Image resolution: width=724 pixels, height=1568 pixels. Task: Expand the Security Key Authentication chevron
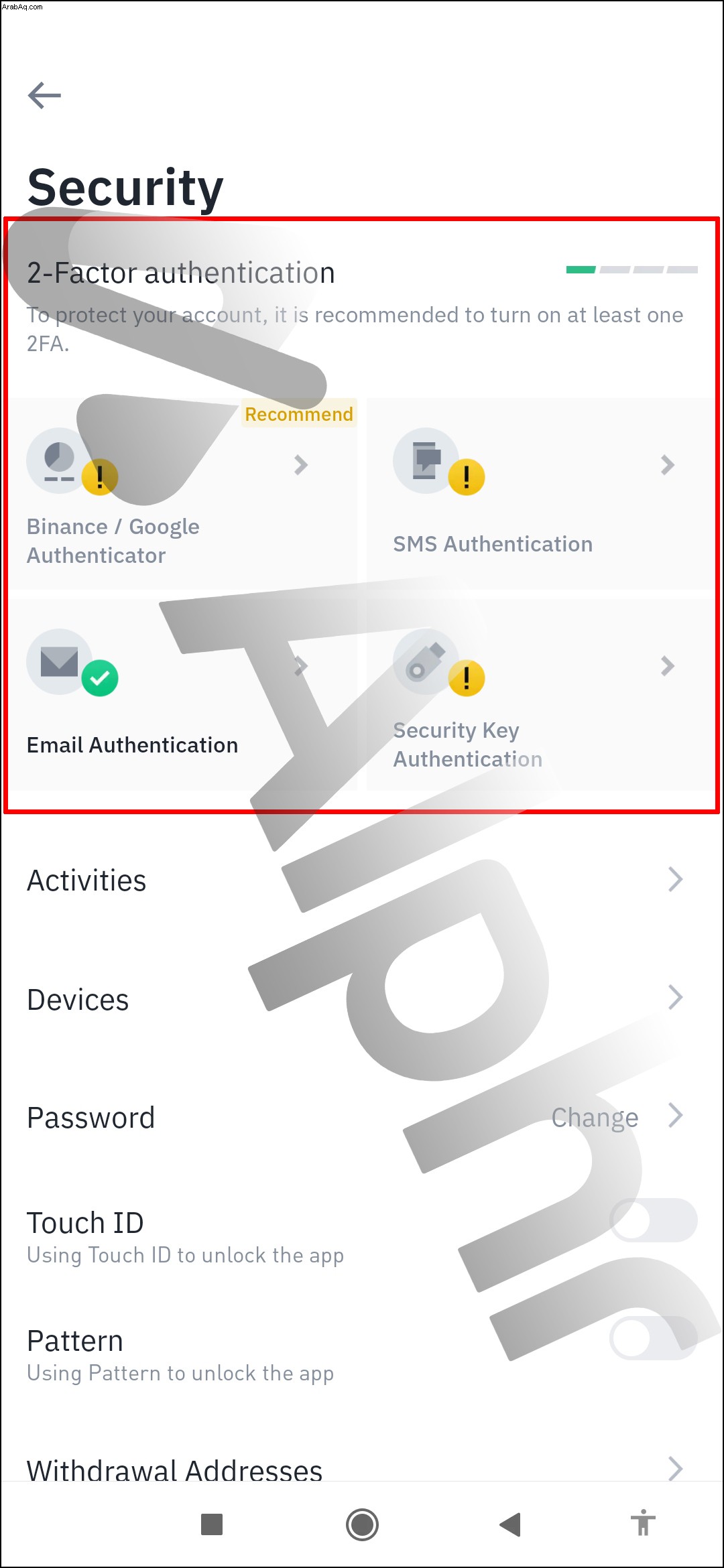667,665
